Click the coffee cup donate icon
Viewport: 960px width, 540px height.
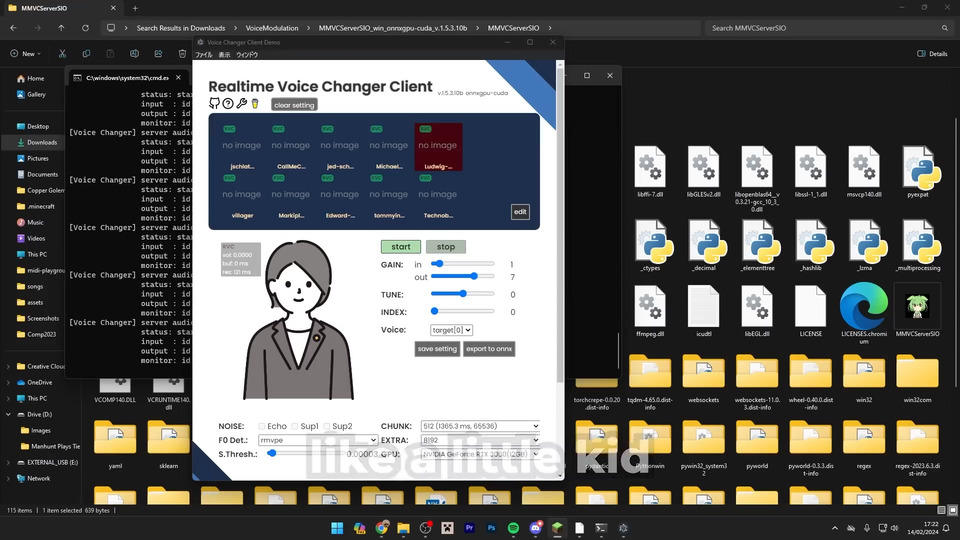pos(255,103)
